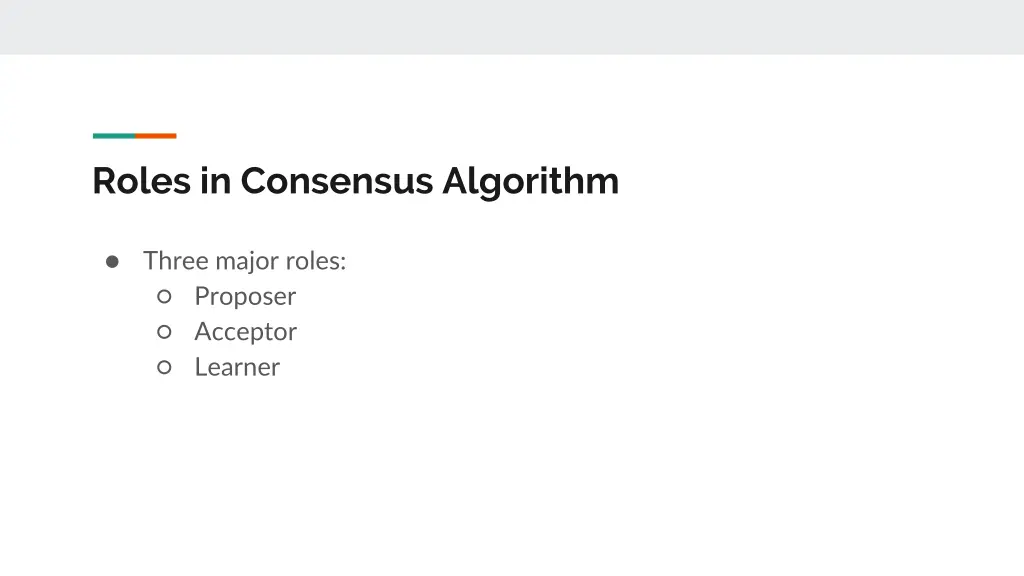Click the letter P starting Proposer
Viewport: 1024px width, 576px height.
[201, 296]
